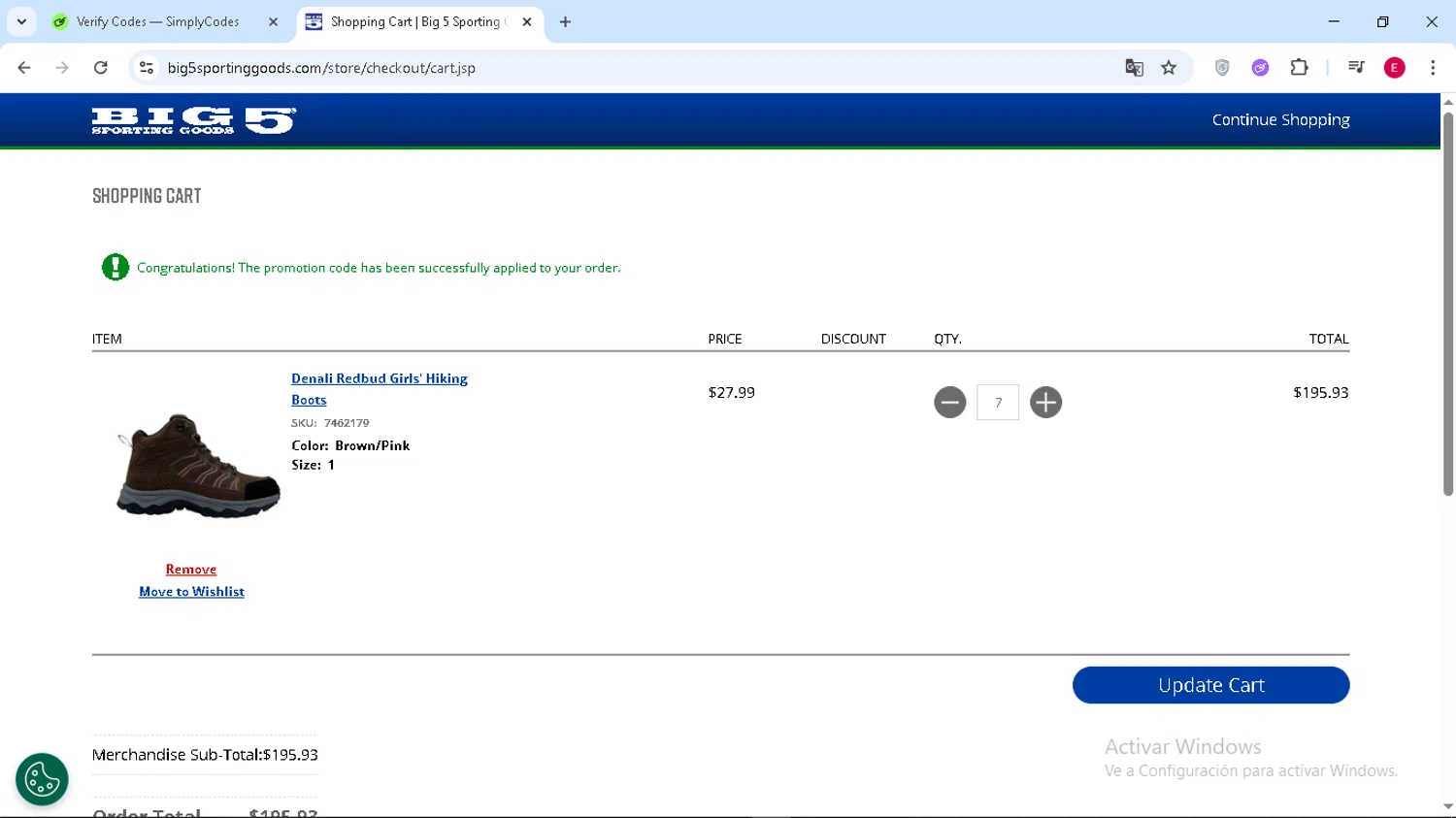Click the PRICE column header
The image size is (1456, 818).
(x=725, y=339)
